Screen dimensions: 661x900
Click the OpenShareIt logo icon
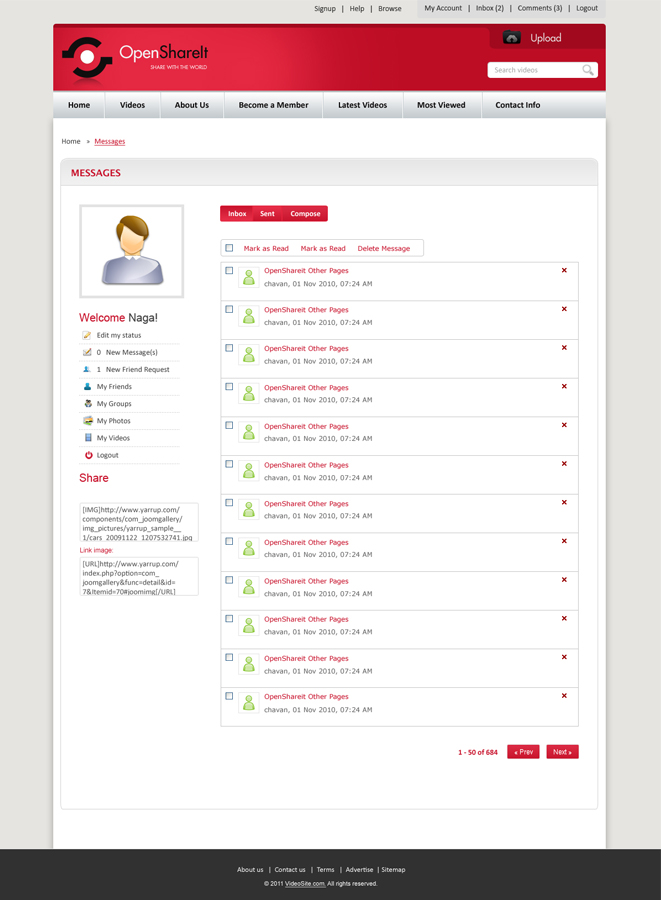point(87,57)
